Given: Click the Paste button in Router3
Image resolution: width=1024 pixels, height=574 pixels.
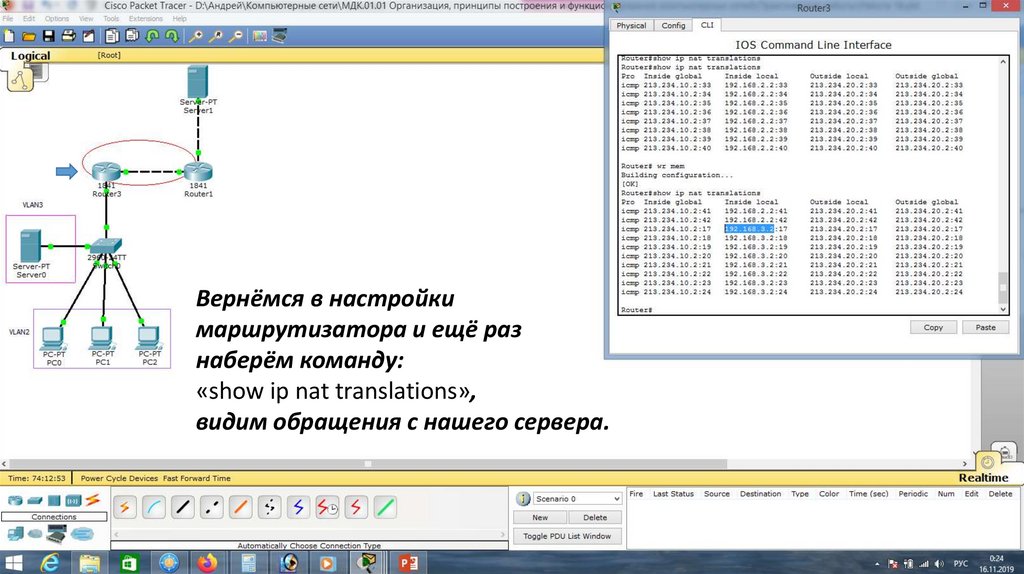Looking at the screenshot, I should tap(985, 327).
